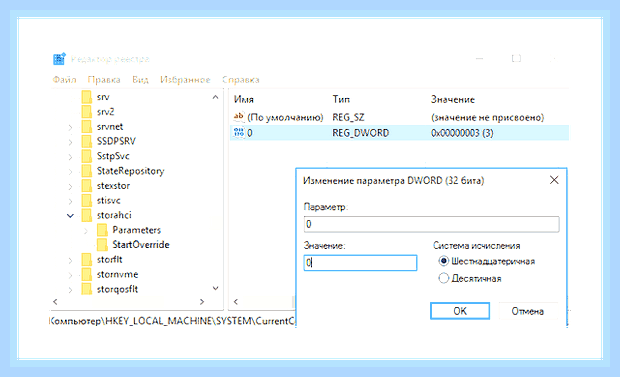Click tree scrollbar down arrow
This screenshot has height=377, width=620.
pos(215,288)
